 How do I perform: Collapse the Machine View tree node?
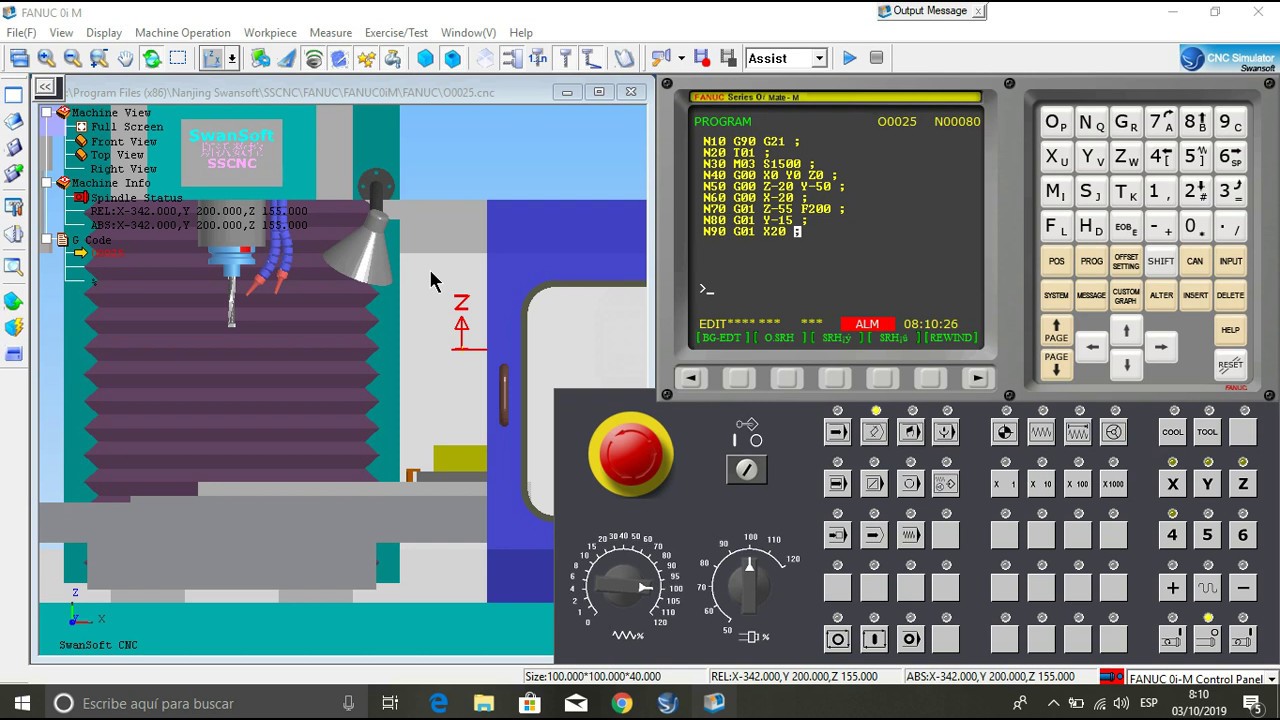[x=47, y=113]
